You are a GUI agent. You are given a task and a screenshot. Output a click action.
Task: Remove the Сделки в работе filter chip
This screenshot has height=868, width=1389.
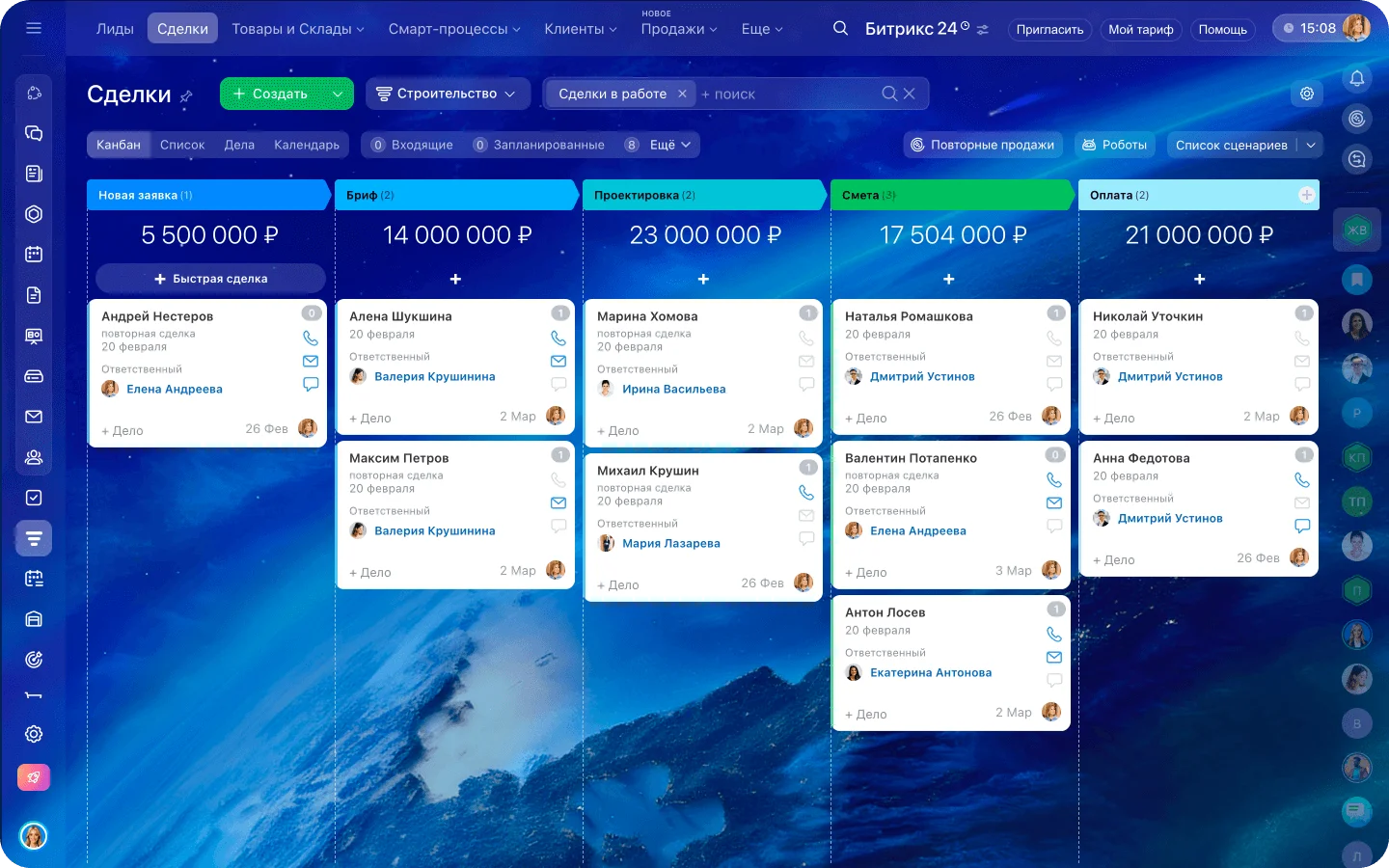[682, 94]
